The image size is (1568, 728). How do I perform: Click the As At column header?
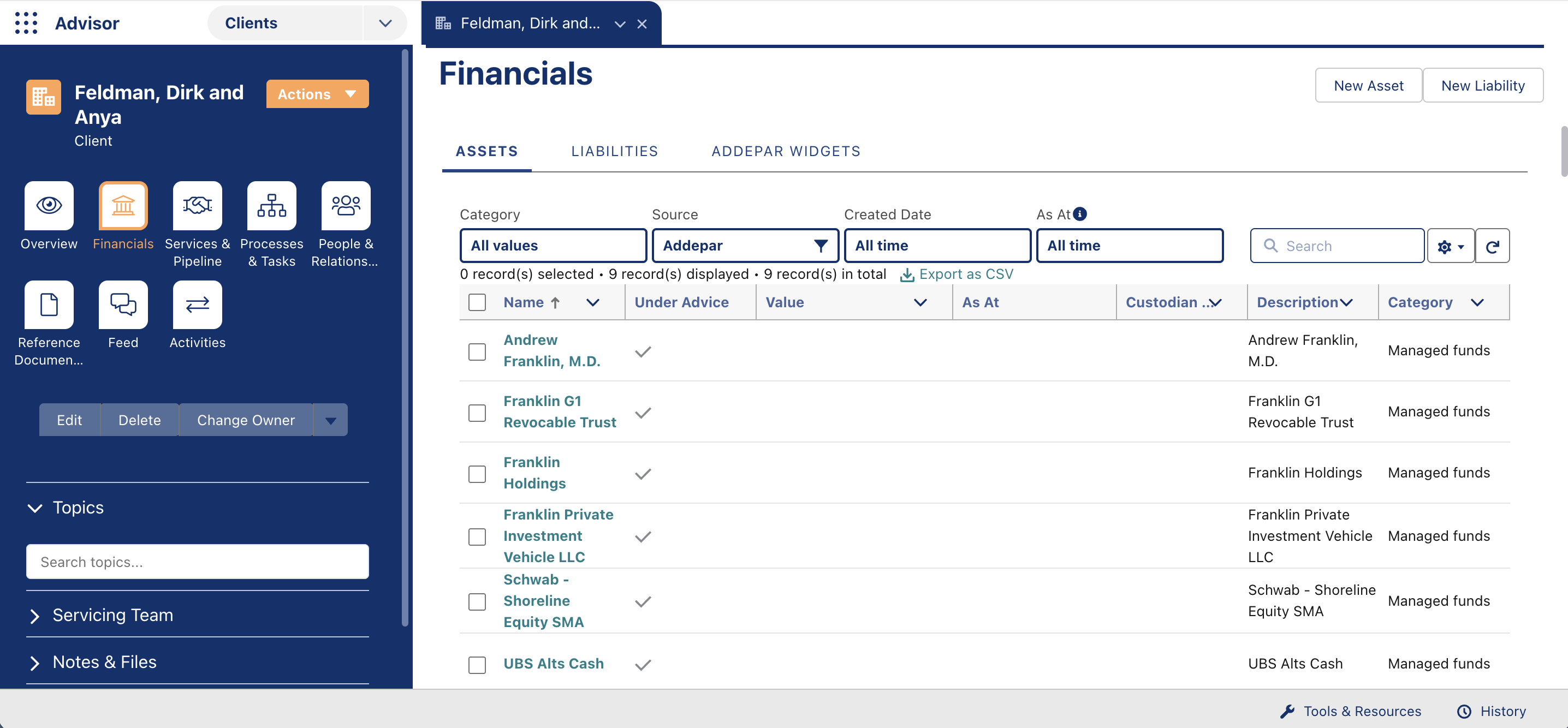[980, 303]
